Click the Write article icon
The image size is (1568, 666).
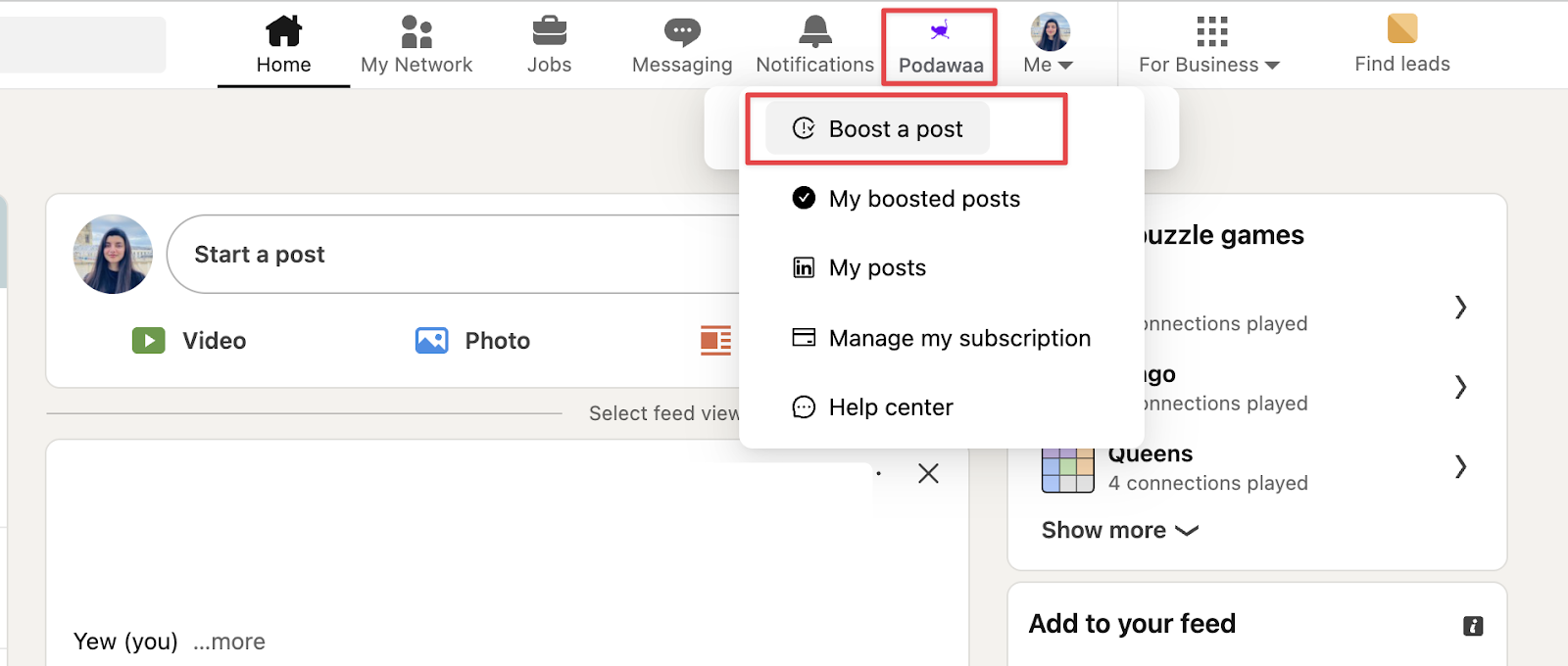pyautogui.click(x=715, y=341)
